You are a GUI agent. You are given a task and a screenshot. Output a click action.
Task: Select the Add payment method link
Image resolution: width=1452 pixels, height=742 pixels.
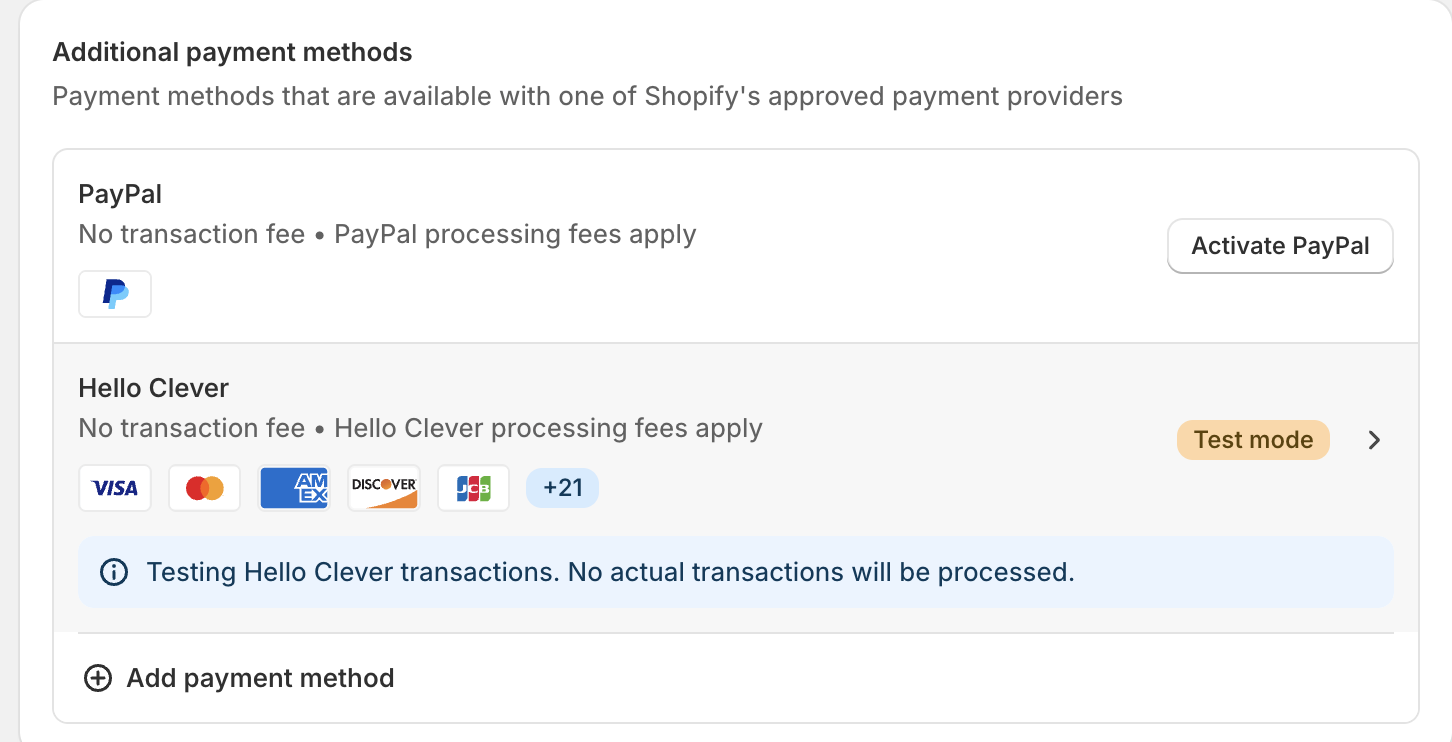pyautogui.click(x=260, y=678)
